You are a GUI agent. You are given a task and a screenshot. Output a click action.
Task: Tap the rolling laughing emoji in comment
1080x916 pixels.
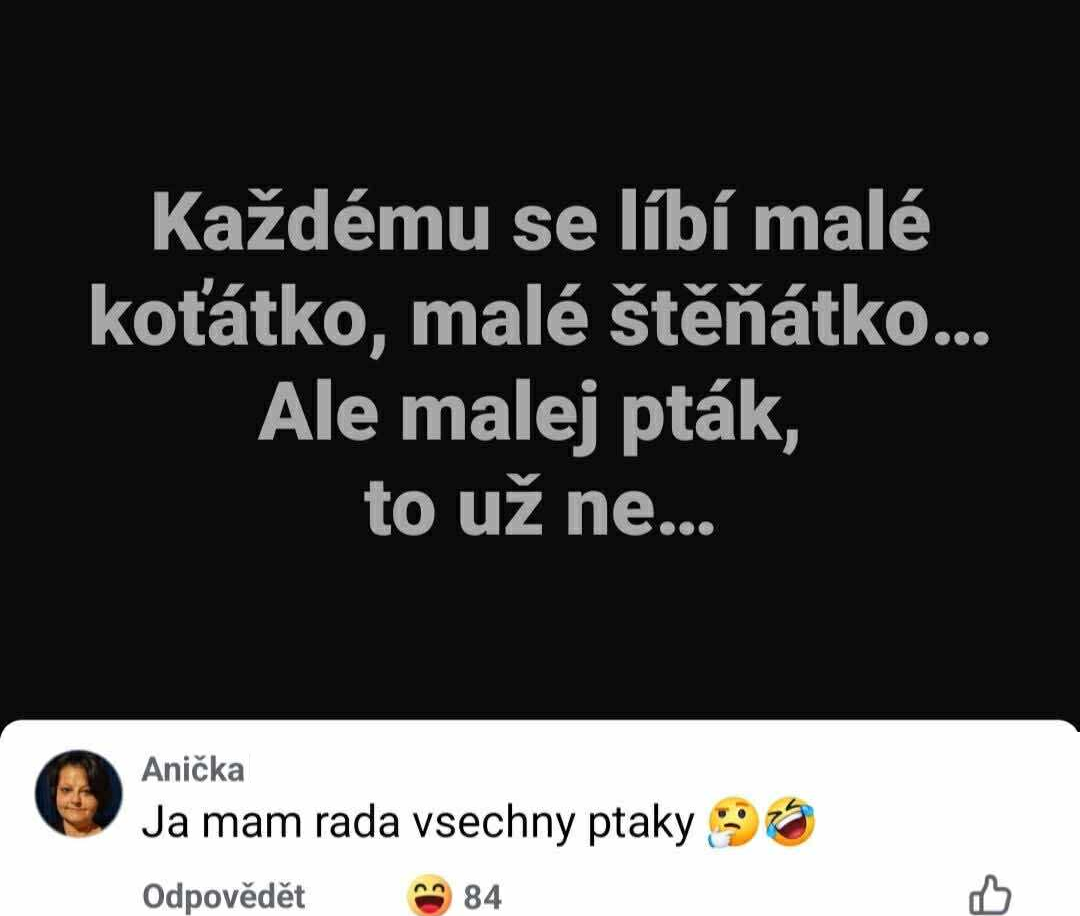tap(790, 822)
